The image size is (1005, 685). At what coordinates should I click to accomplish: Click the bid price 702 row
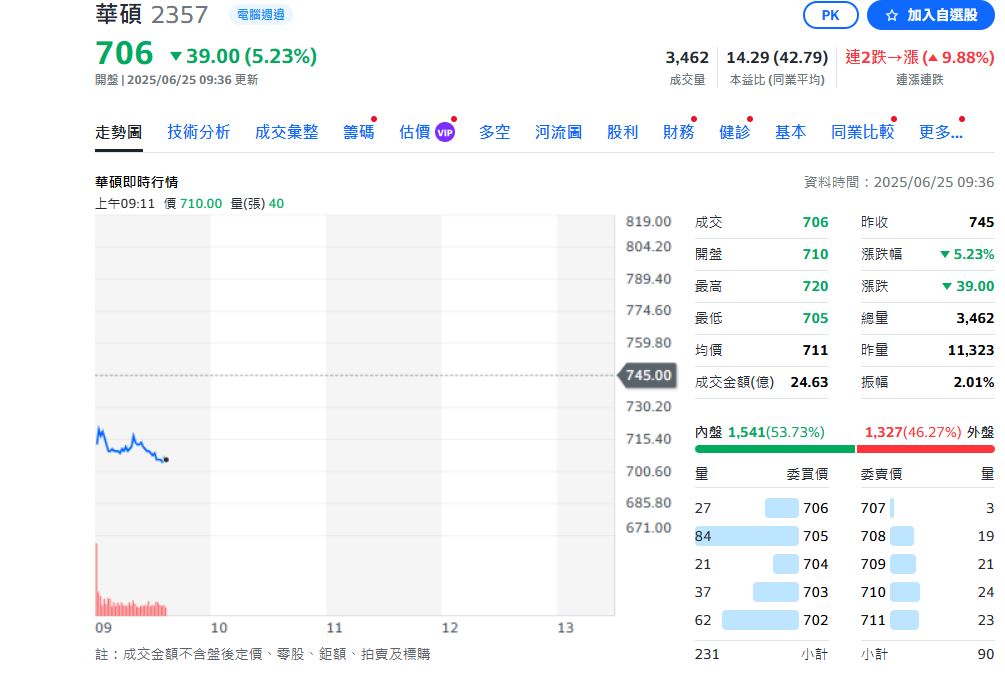761,620
